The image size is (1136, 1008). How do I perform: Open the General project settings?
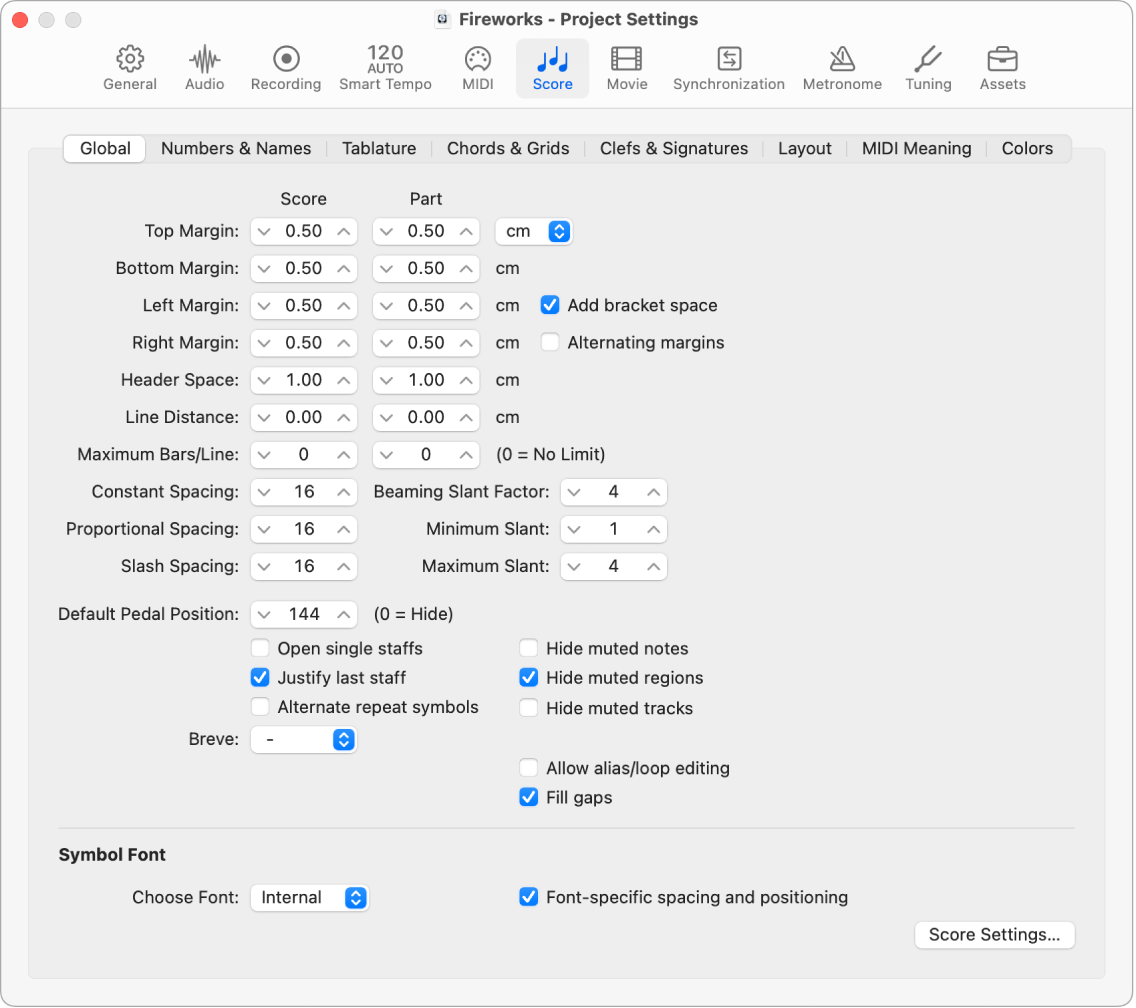pyautogui.click(x=129, y=65)
